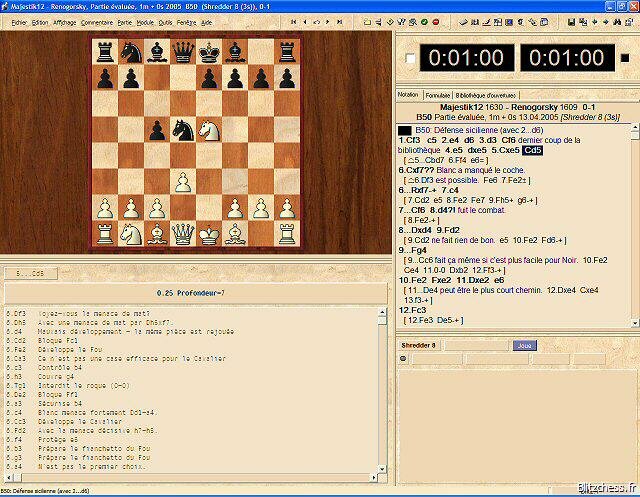Screen dimensions: 640x497
Task: Click the red circle toolbar icon
Action: [437, 21]
